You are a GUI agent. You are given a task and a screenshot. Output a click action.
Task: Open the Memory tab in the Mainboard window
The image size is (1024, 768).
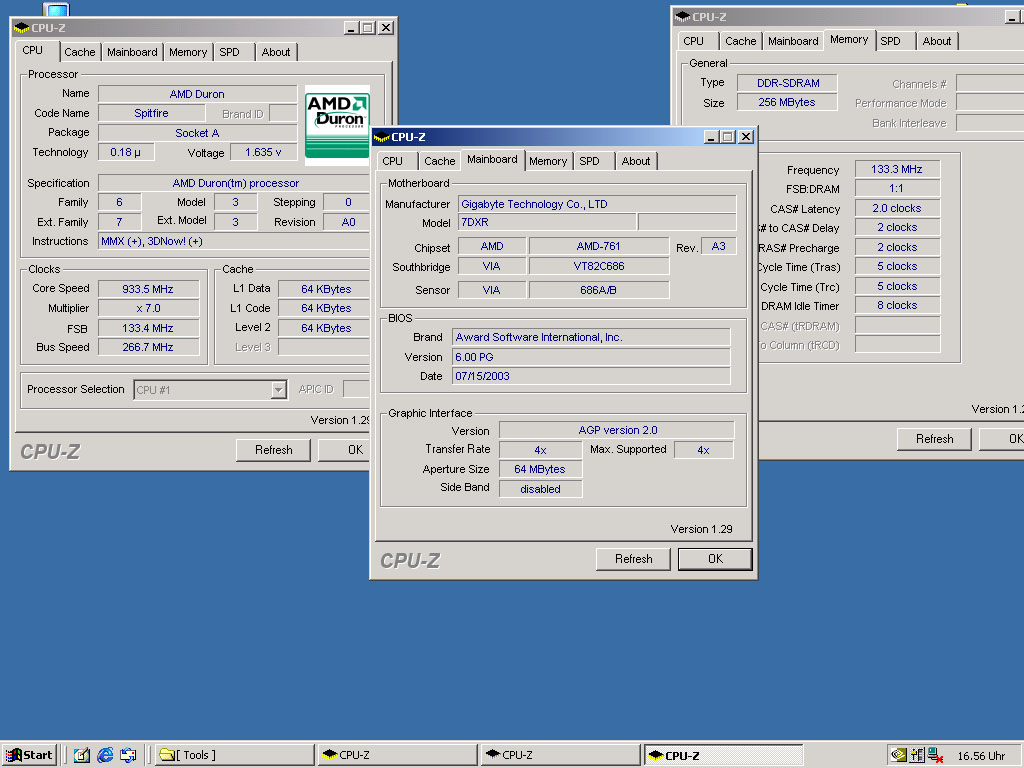pos(548,161)
